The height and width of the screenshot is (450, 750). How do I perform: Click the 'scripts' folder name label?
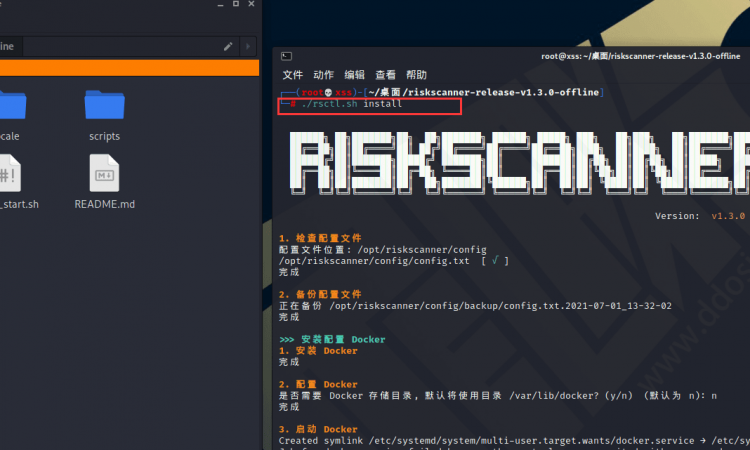(104, 136)
